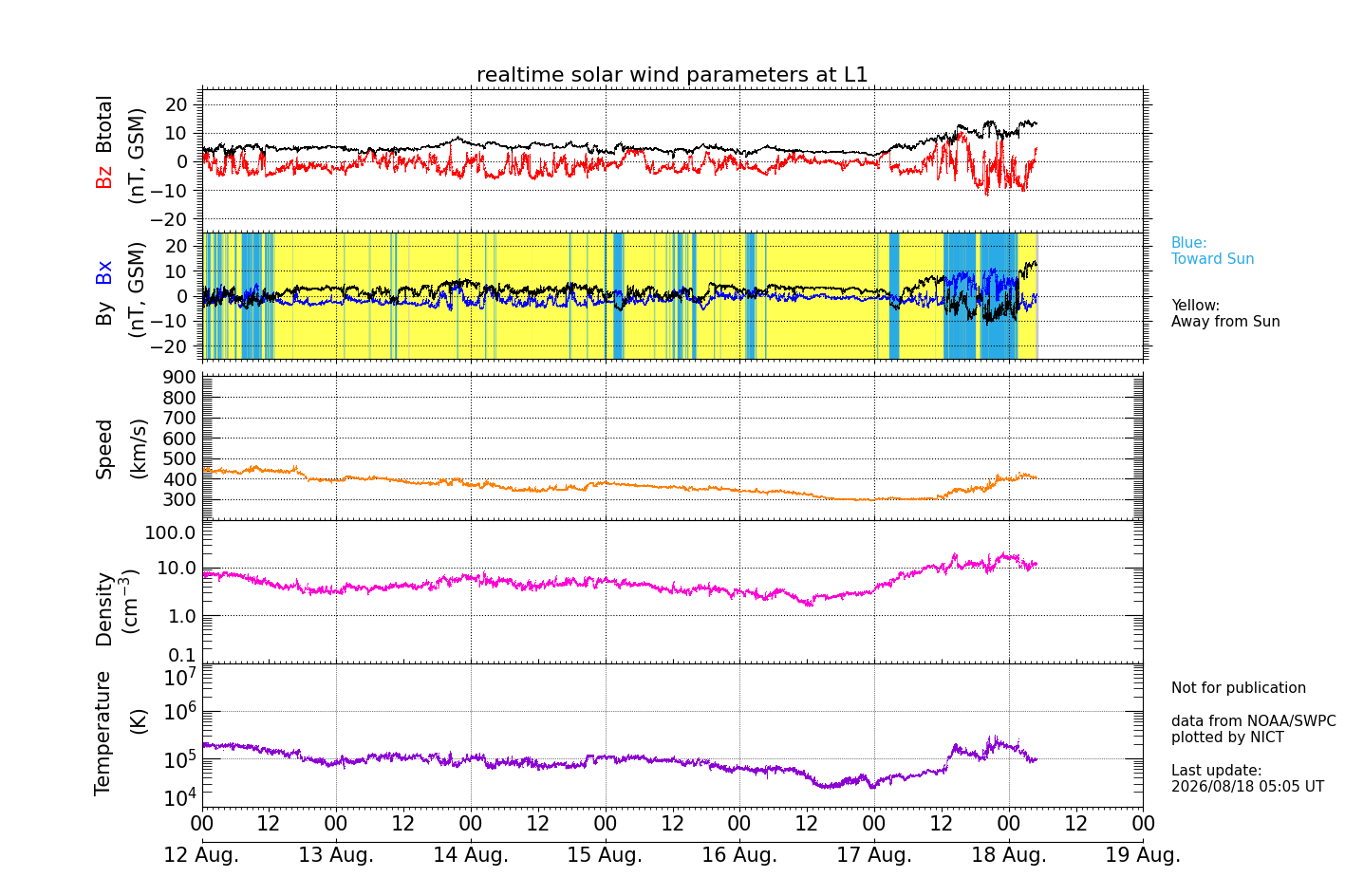Click the "100.0" density axis tick
This screenshot has width=1345, height=896.
click(171, 532)
